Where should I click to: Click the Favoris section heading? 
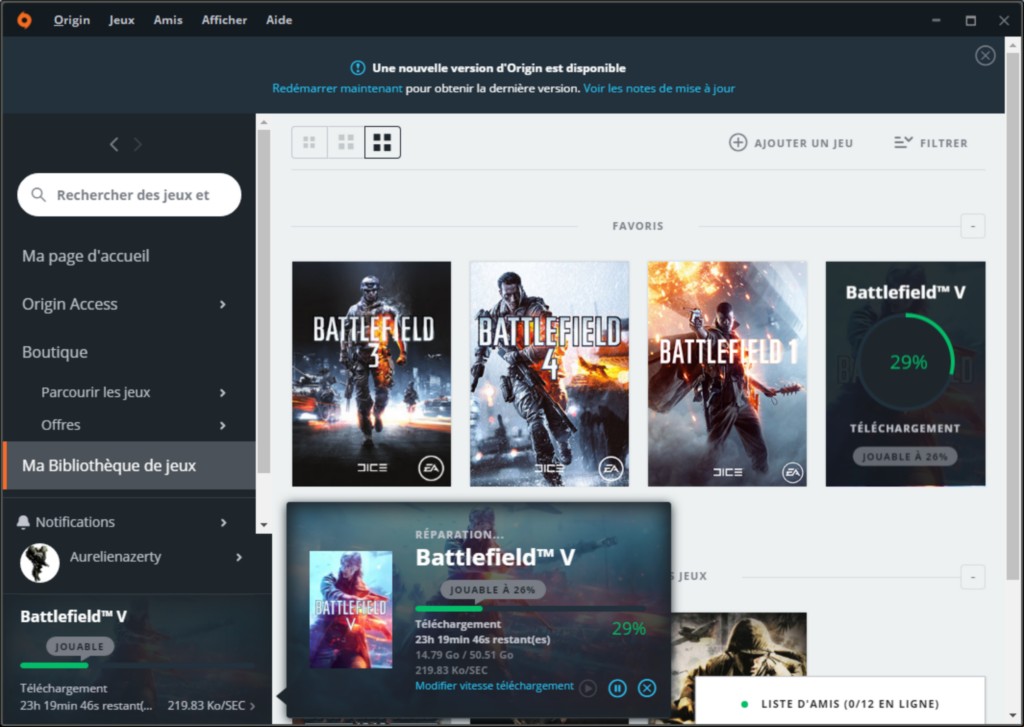click(x=637, y=226)
